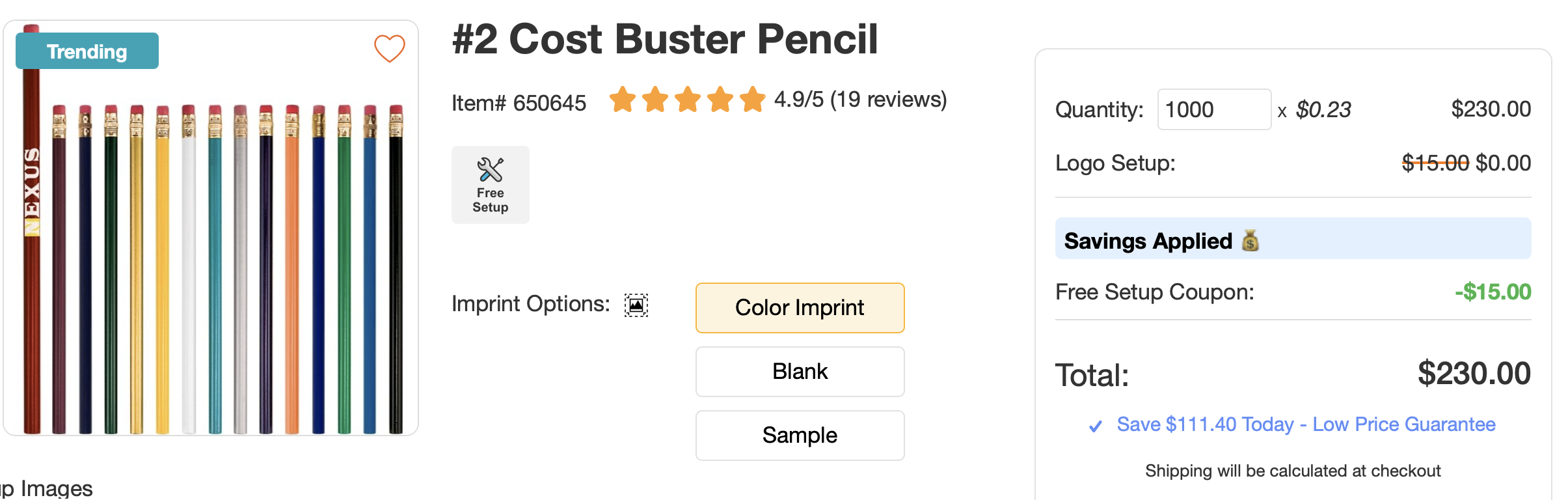Click the #2 Cost Buster Pencil title
The image size is (1568, 500).
coord(665,39)
